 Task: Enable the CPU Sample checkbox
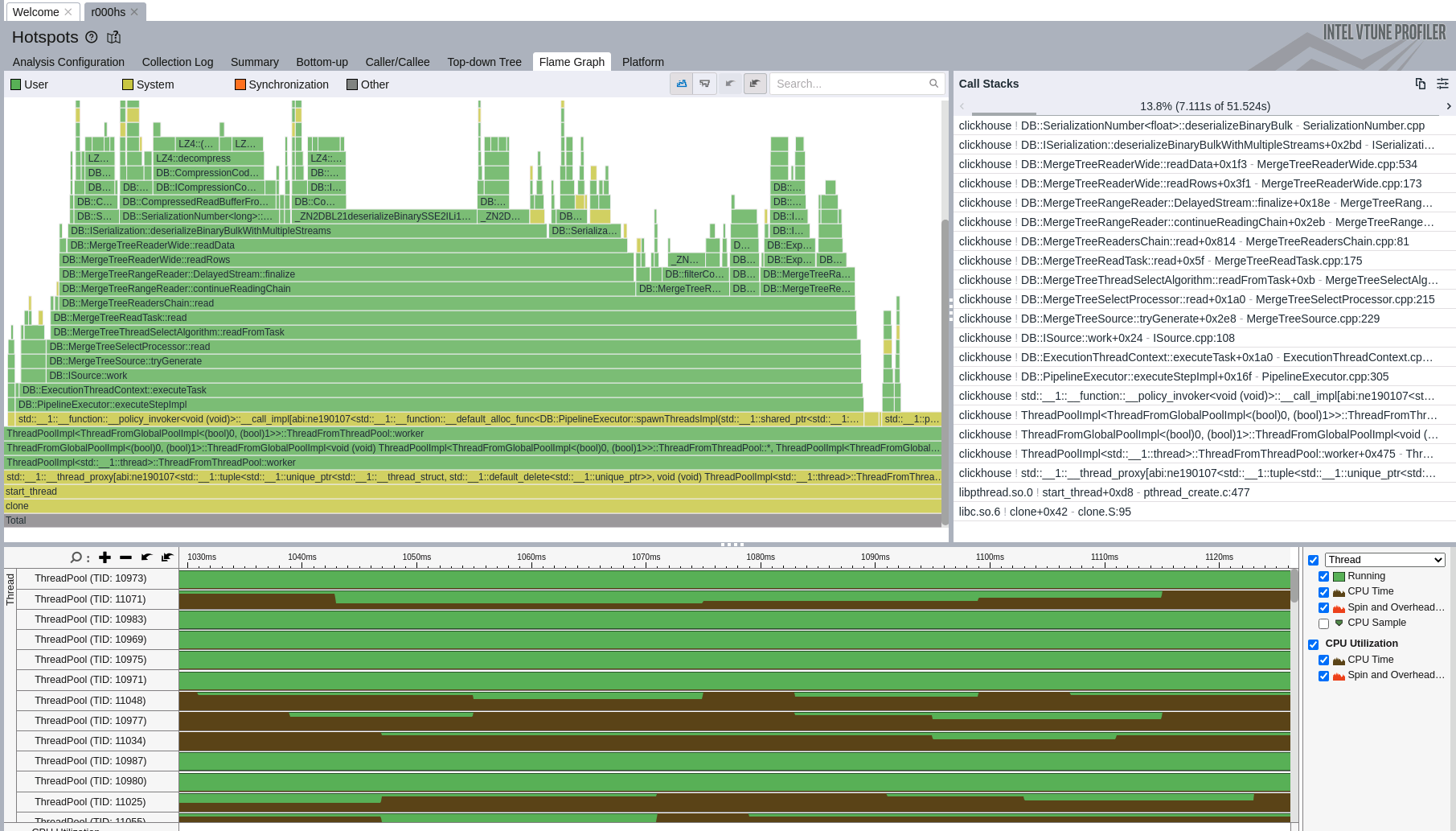point(1323,623)
